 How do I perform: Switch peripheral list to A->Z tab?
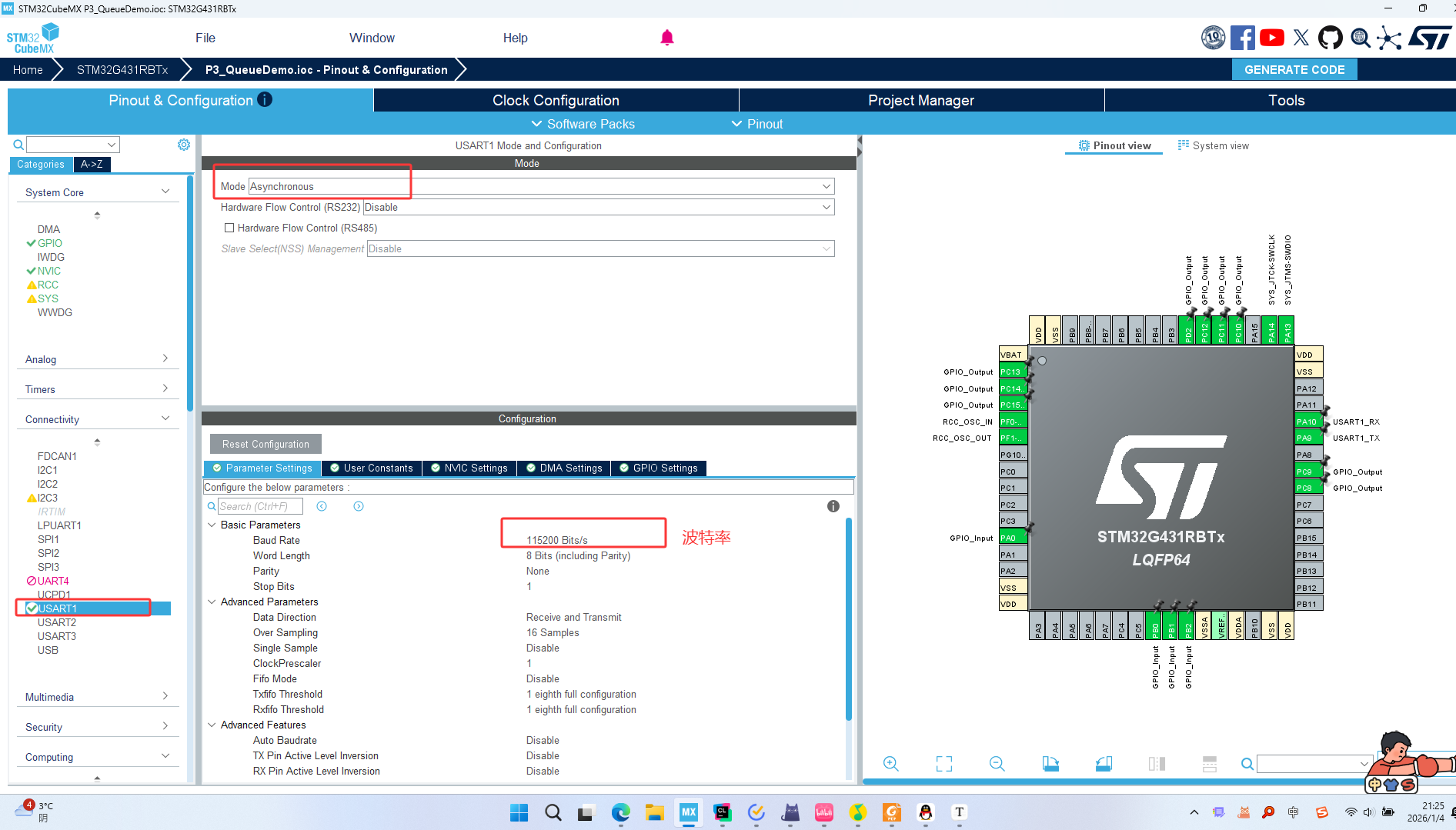pos(92,164)
